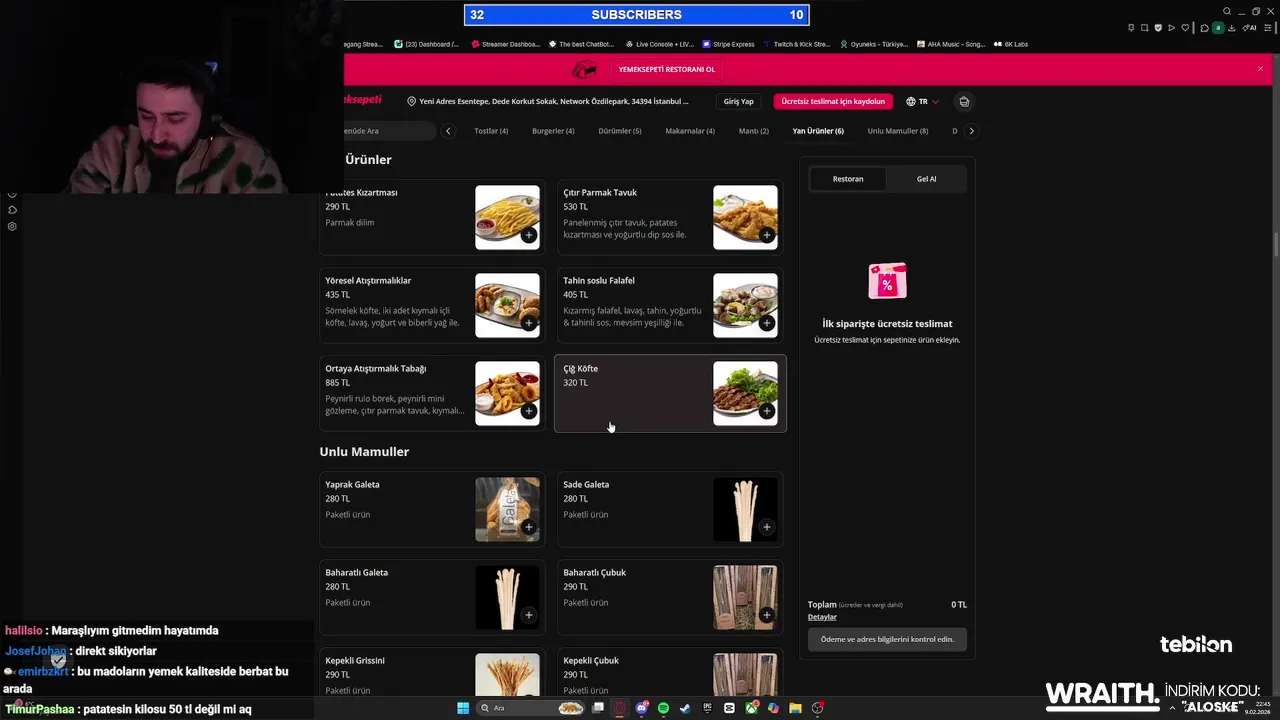
Task: Close the pink promotional banner
Action: (1260, 69)
